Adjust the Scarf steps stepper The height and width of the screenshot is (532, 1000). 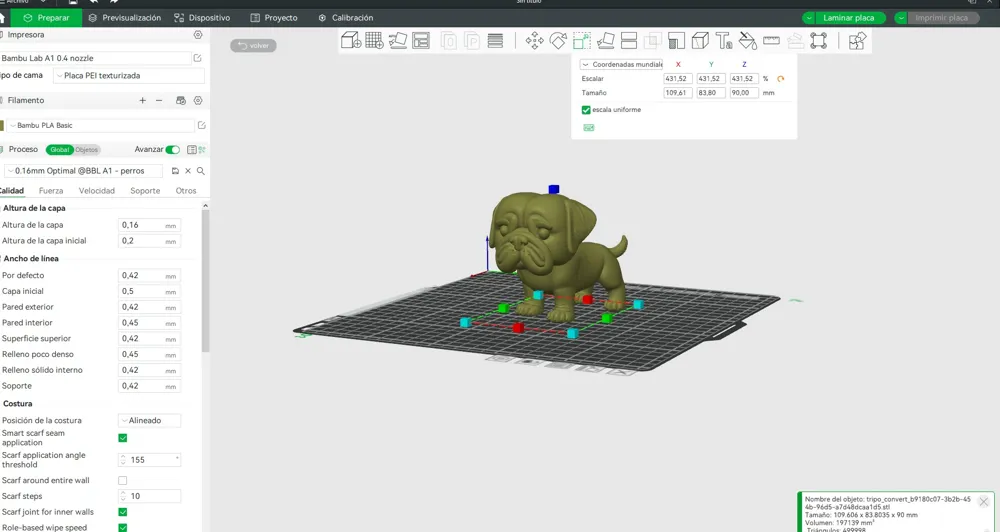(x=122, y=496)
